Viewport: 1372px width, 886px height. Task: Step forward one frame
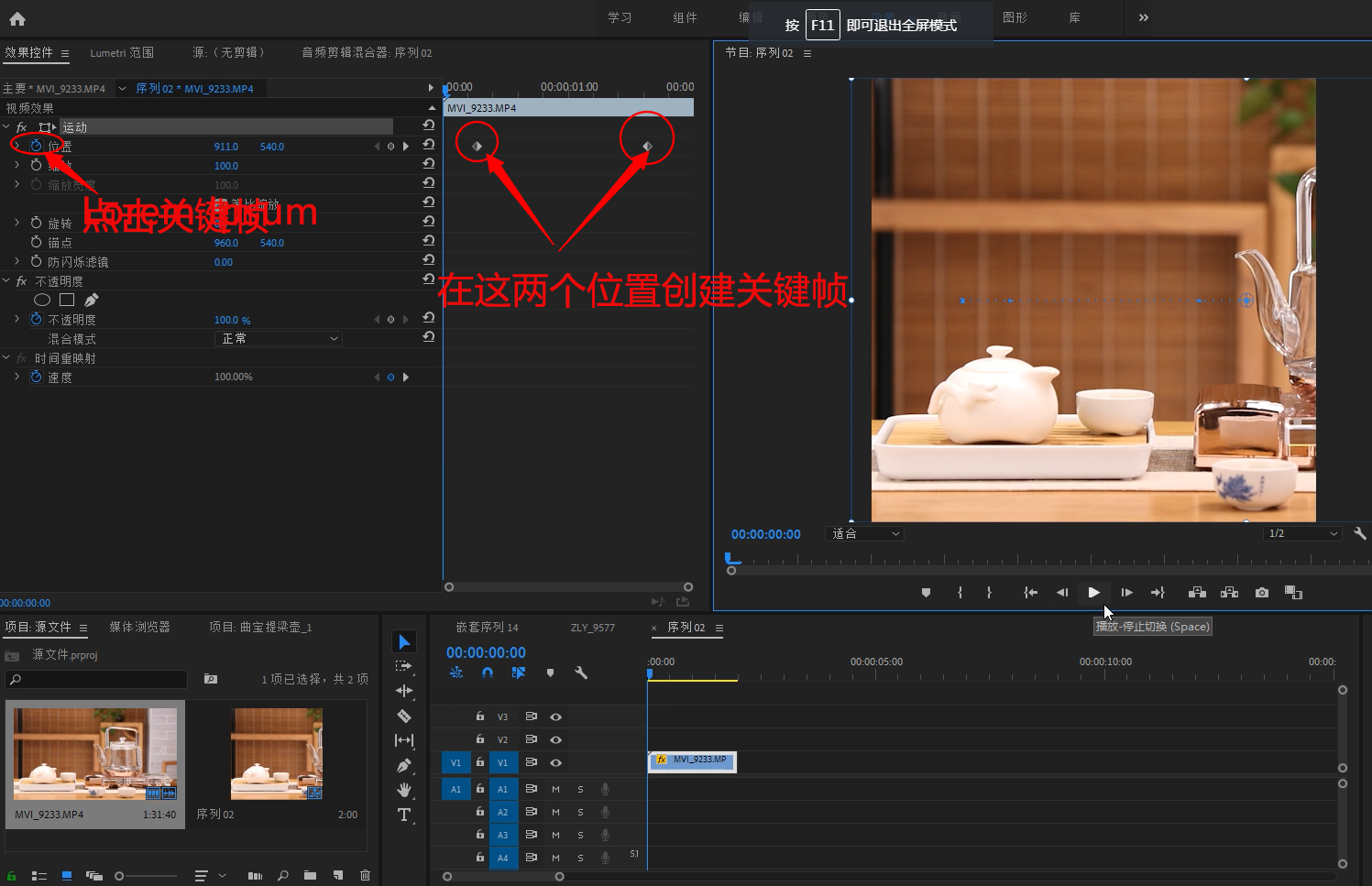(1126, 593)
